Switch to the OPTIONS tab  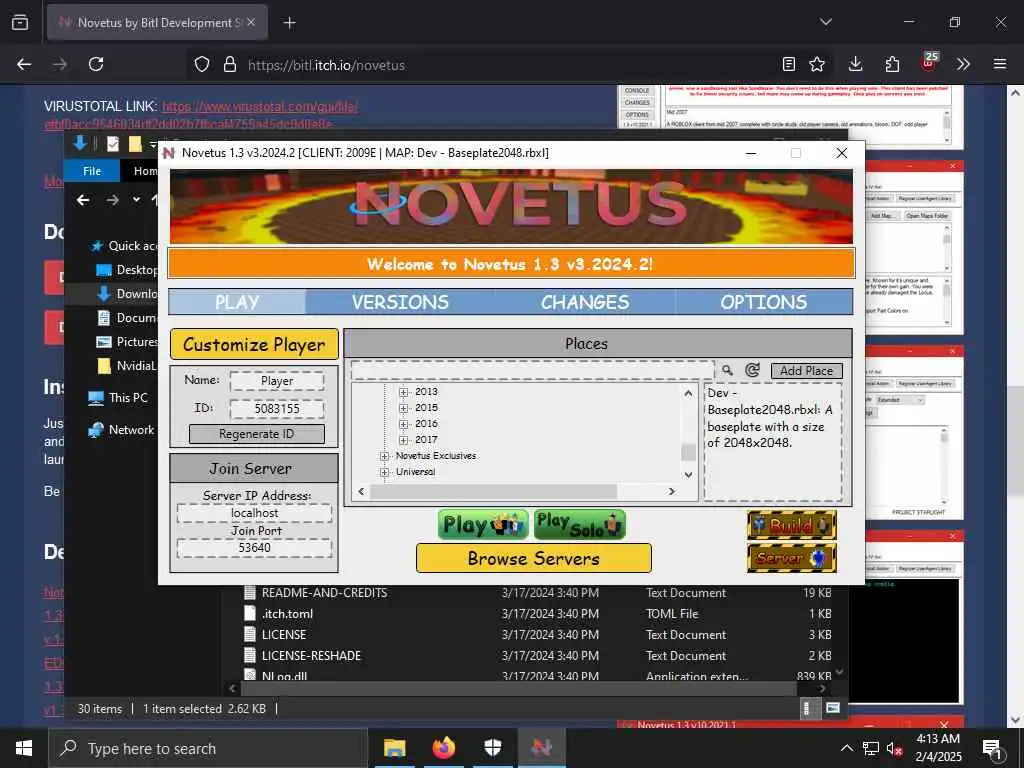click(763, 302)
